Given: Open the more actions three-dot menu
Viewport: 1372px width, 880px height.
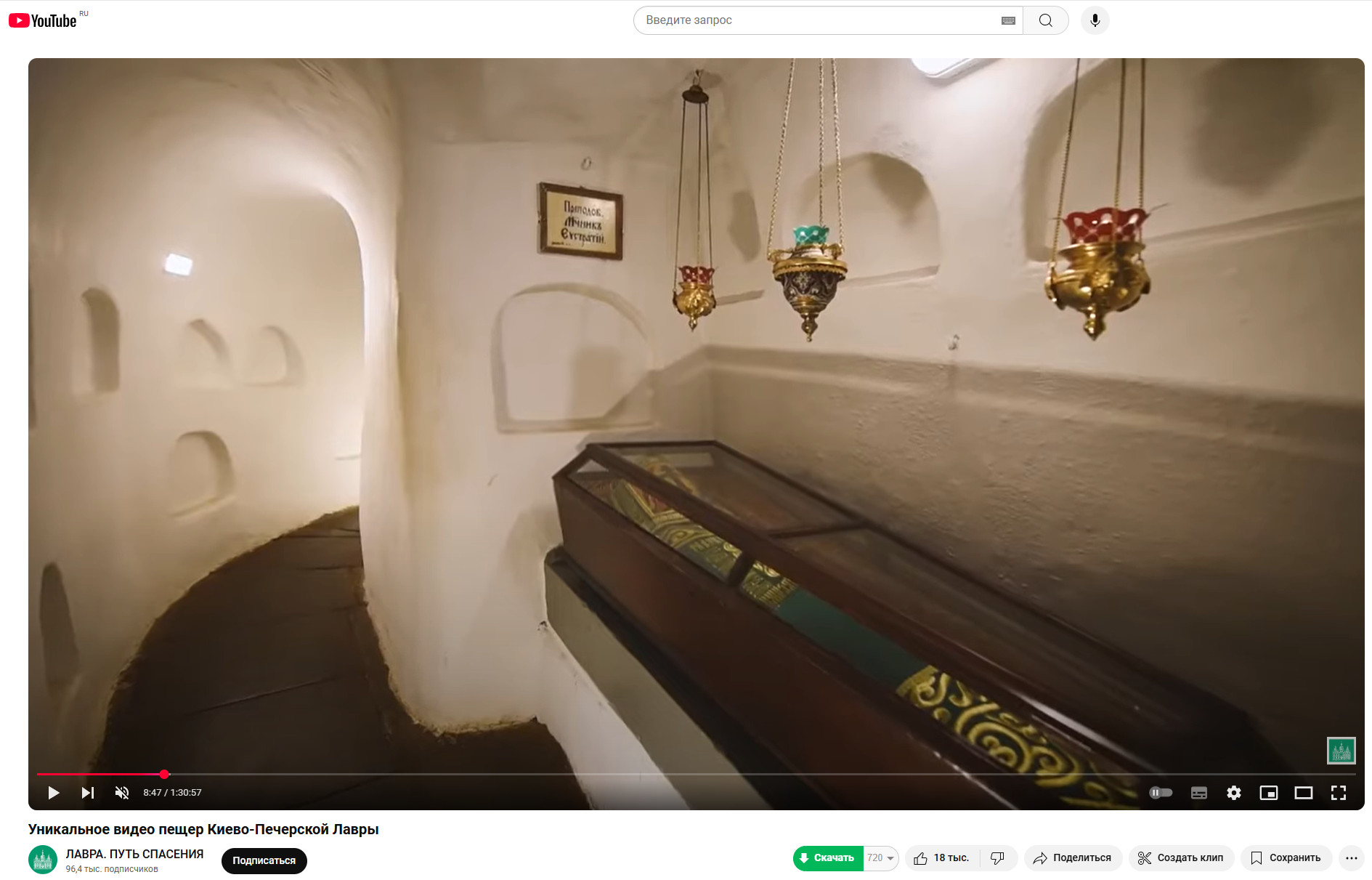Looking at the screenshot, I should (1351, 858).
